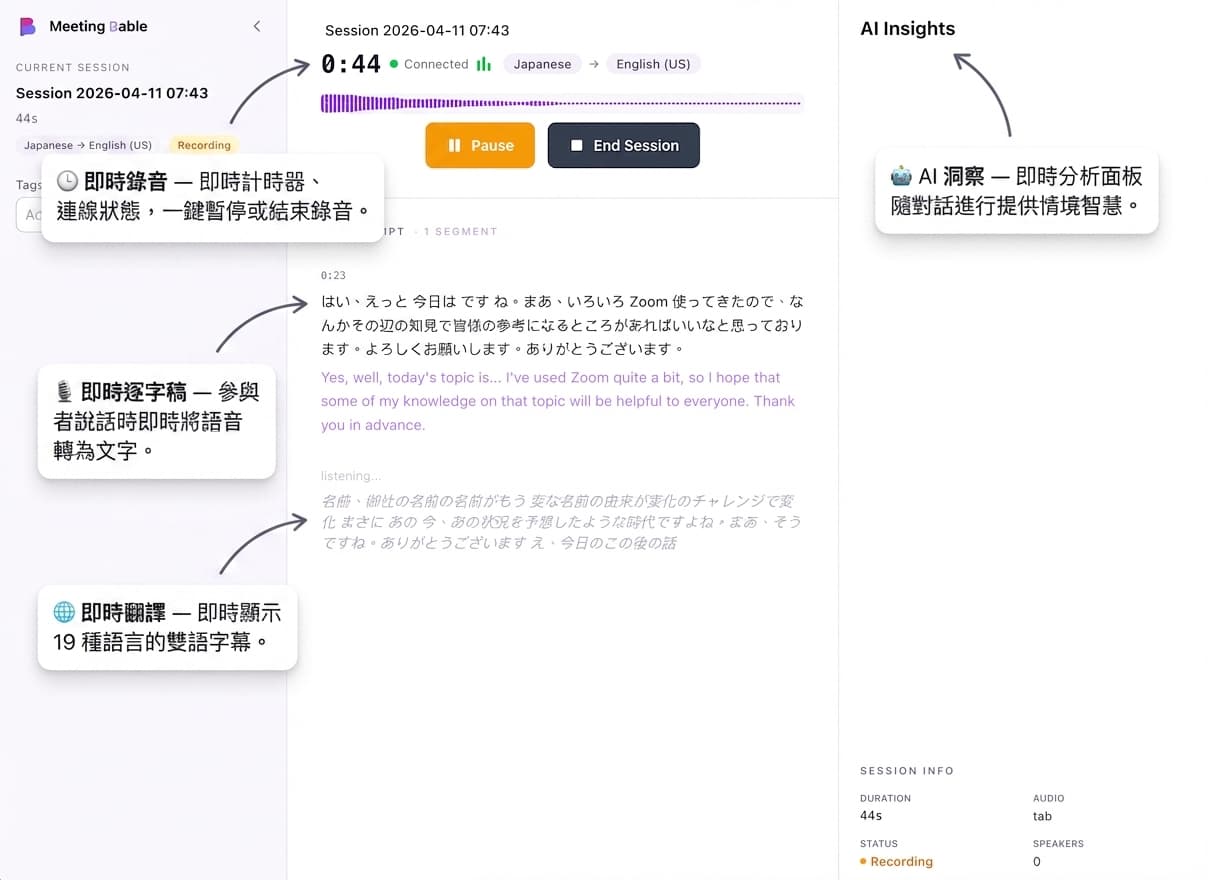
Task: Open the AI Insights panel header
Action: 907,28
